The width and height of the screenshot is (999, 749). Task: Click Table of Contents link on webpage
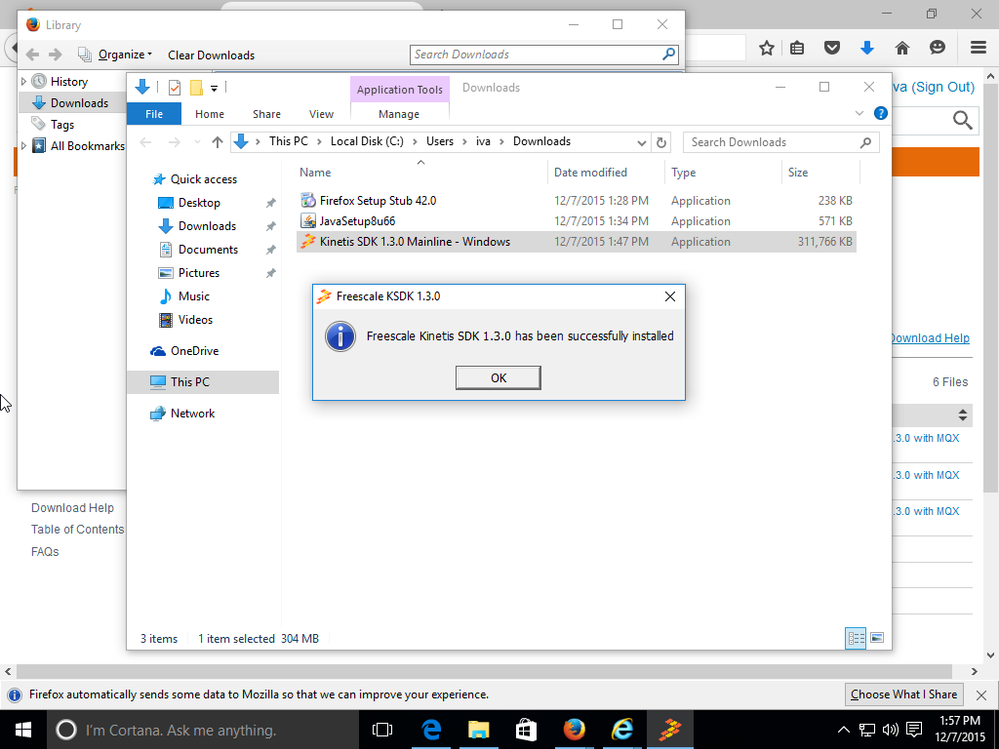[x=78, y=529]
